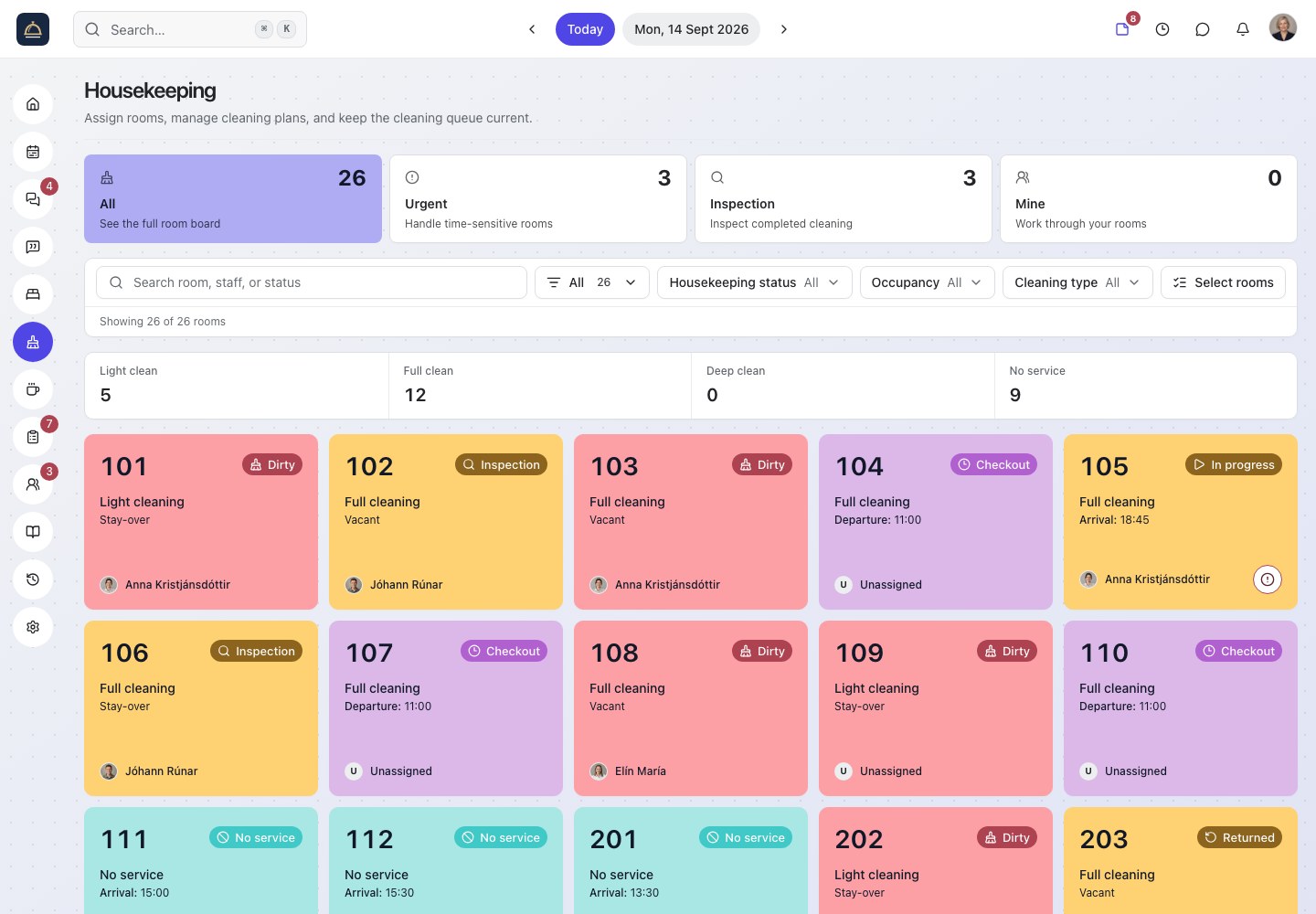Click the Inspection badge on room 106
The image size is (1316, 914).
tap(256, 651)
